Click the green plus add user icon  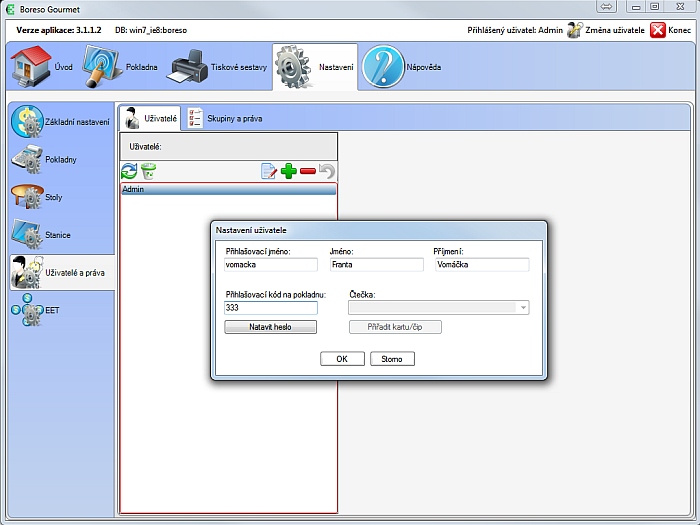[x=288, y=171]
